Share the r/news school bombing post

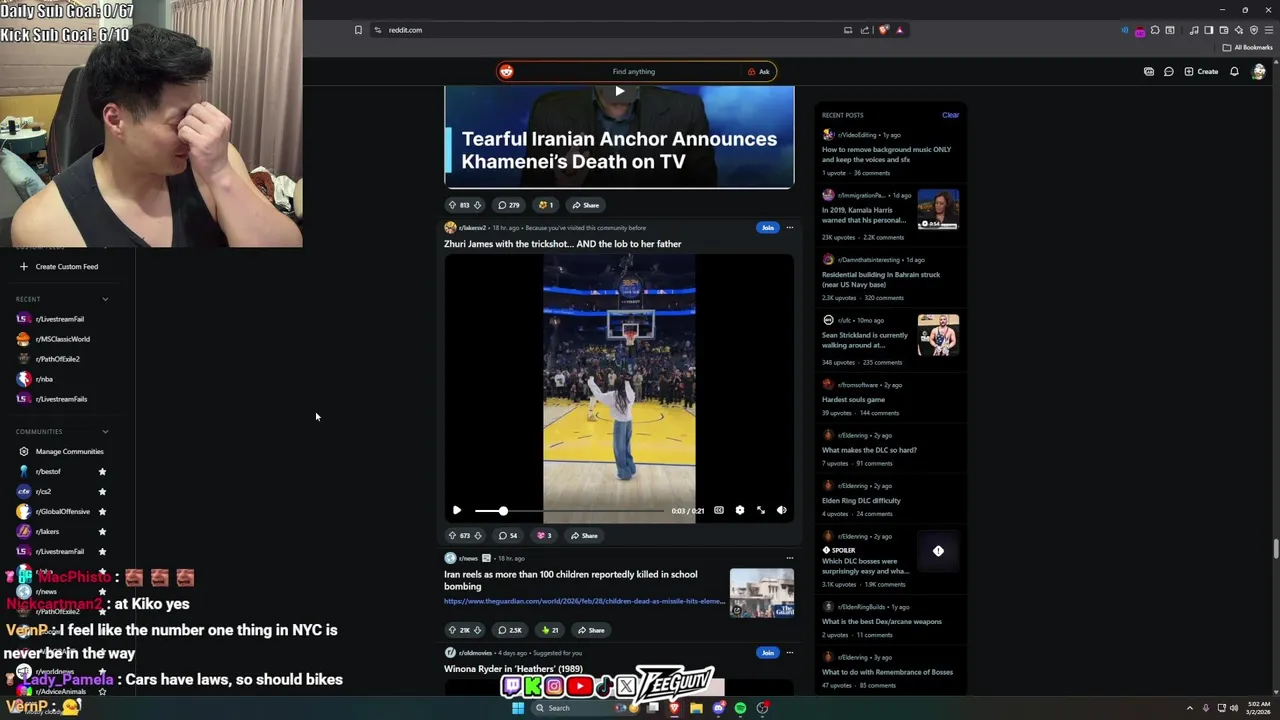click(590, 630)
